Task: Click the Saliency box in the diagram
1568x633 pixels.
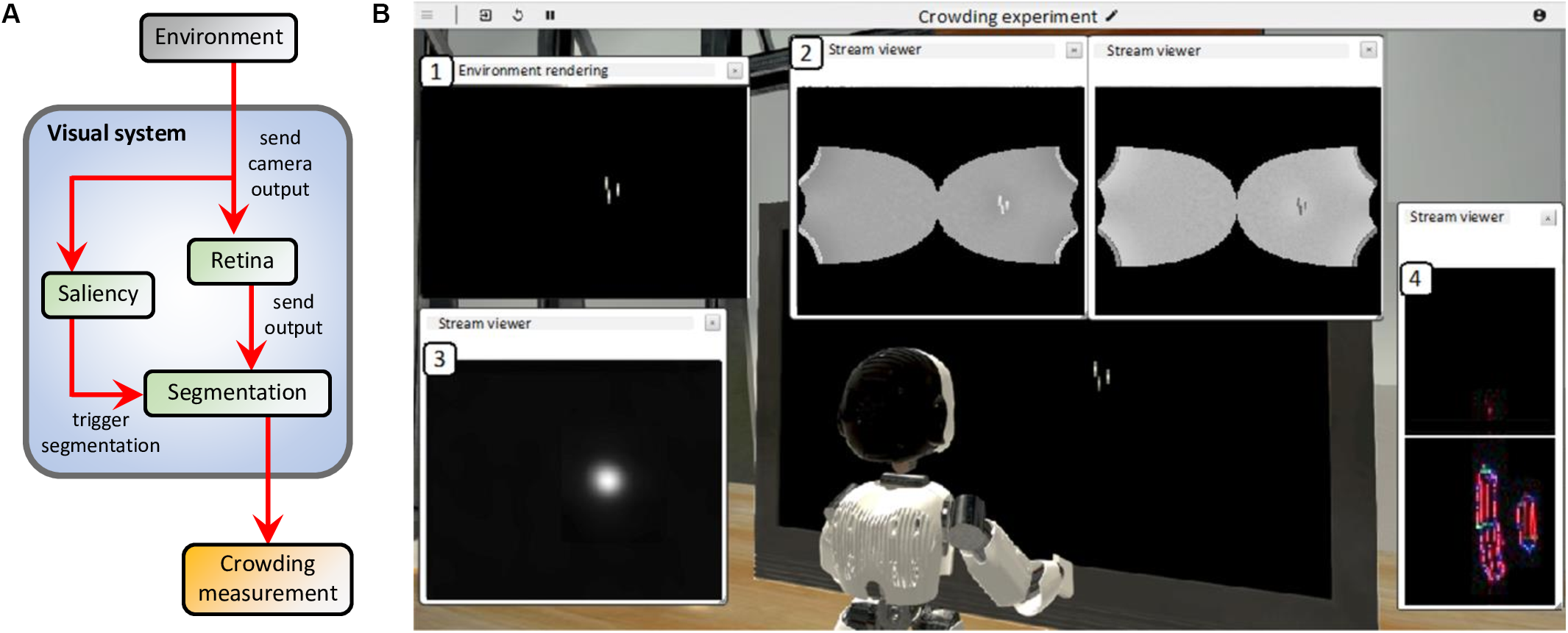Action: 98,294
